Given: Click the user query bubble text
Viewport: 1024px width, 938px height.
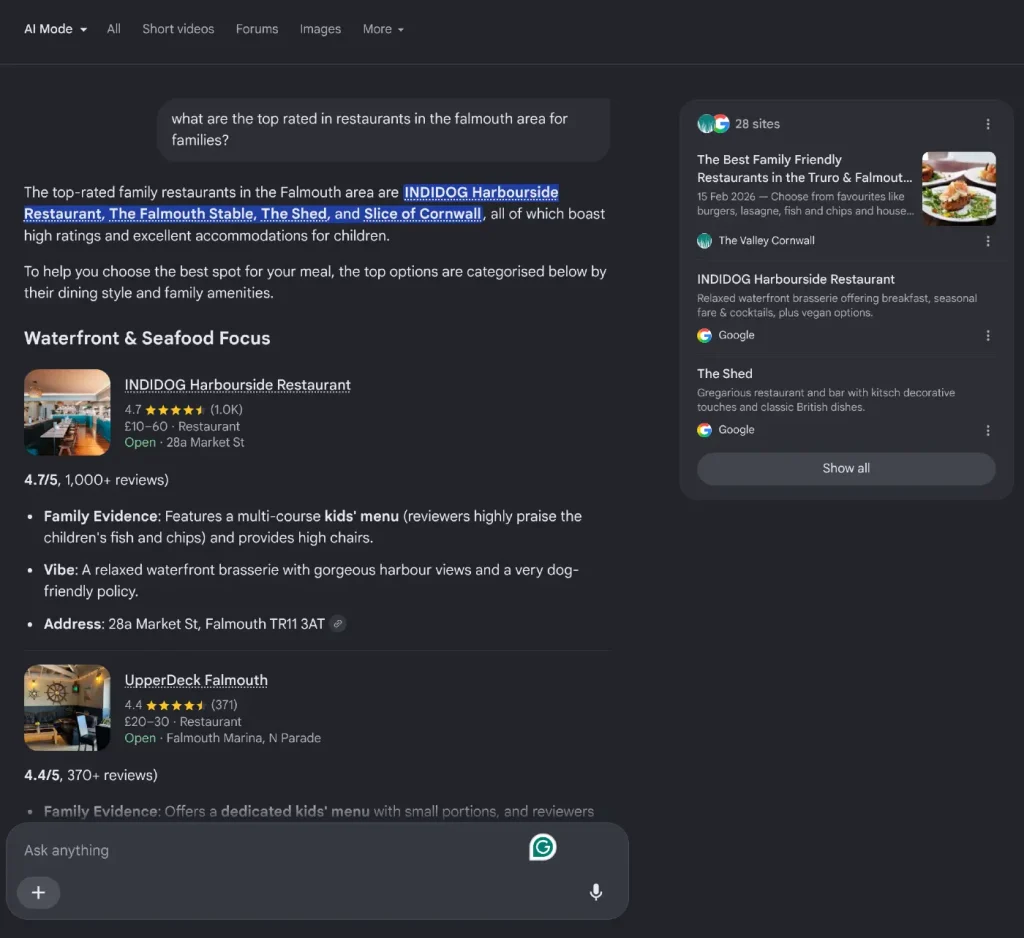Looking at the screenshot, I should pos(370,129).
